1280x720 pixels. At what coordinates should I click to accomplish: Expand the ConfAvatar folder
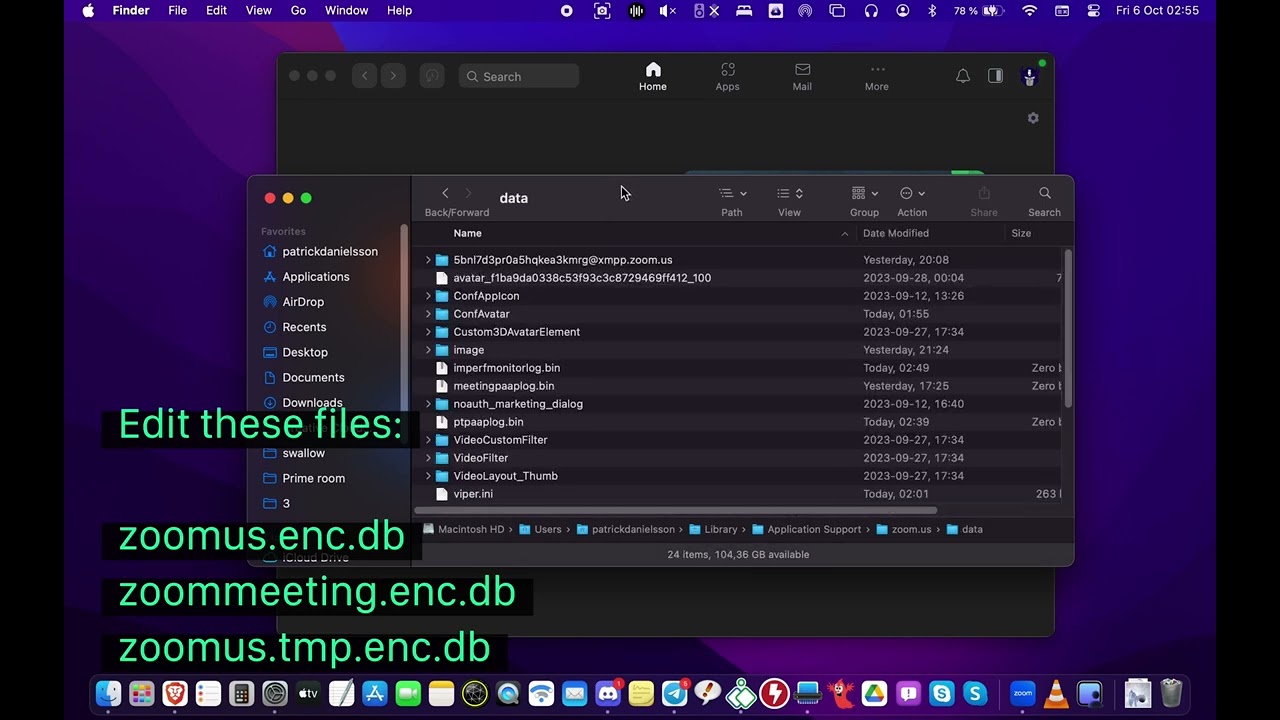tap(428, 314)
